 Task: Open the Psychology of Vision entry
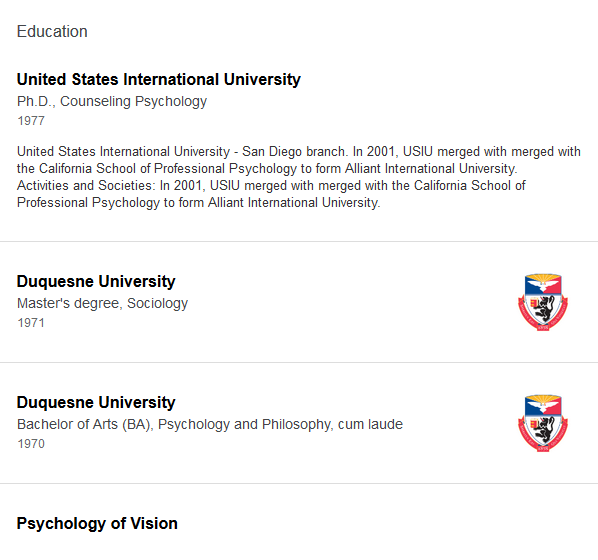[x=97, y=523]
